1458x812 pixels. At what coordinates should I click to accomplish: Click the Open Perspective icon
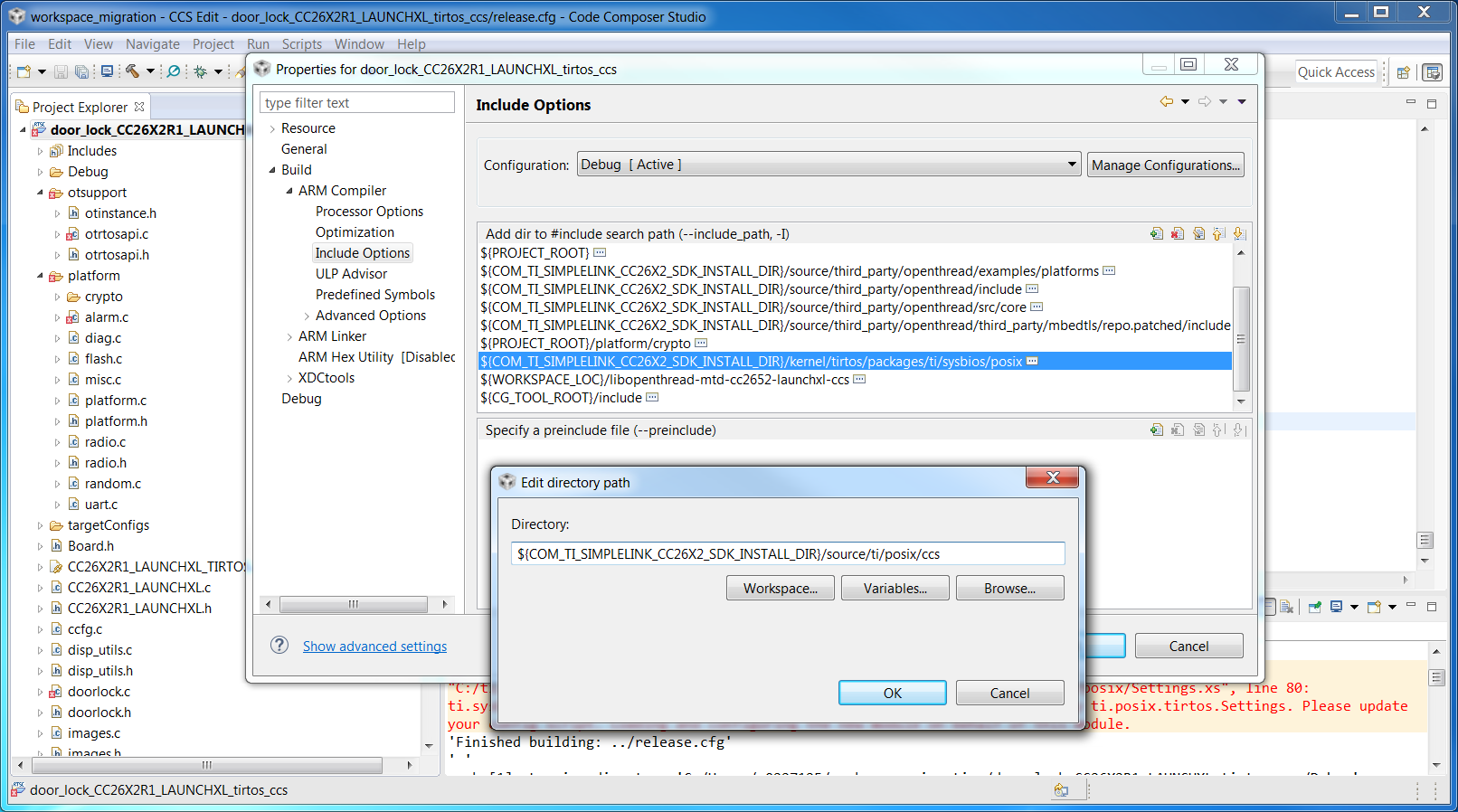point(1404,72)
